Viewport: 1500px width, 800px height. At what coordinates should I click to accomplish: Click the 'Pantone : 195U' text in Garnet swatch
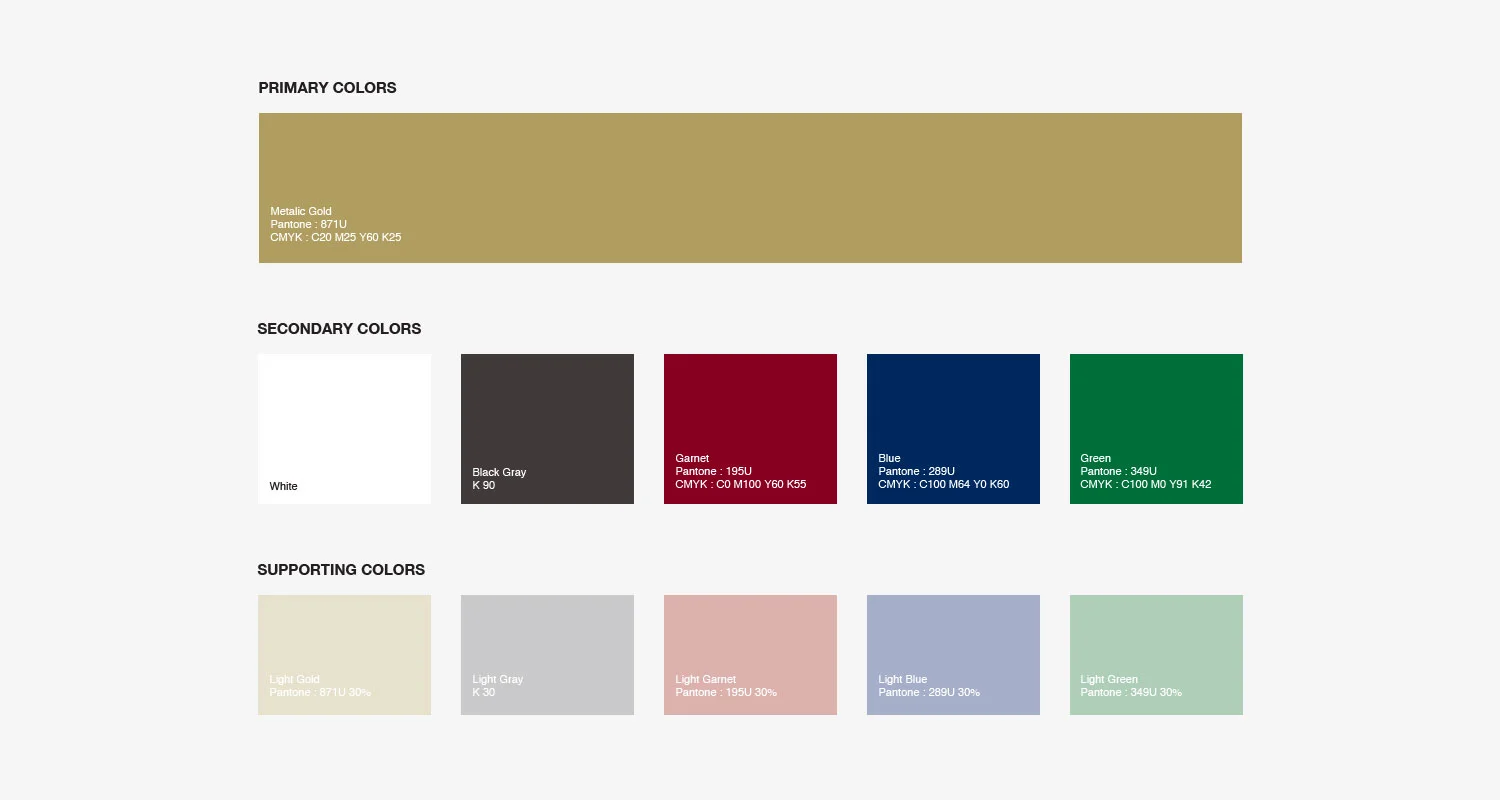[x=714, y=472]
